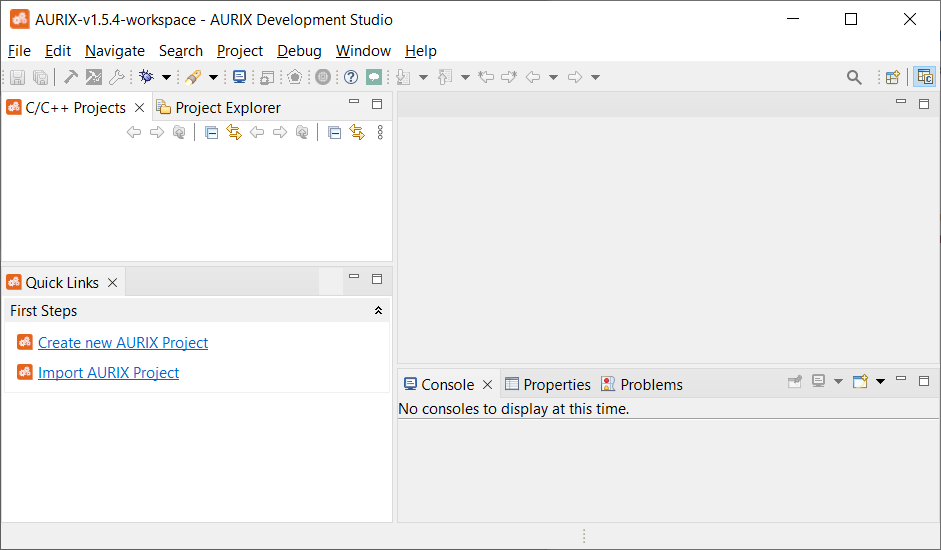Image resolution: width=941 pixels, height=550 pixels.
Task: Minimize the Console panel
Action: pyautogui.click(x=901, y=378)
